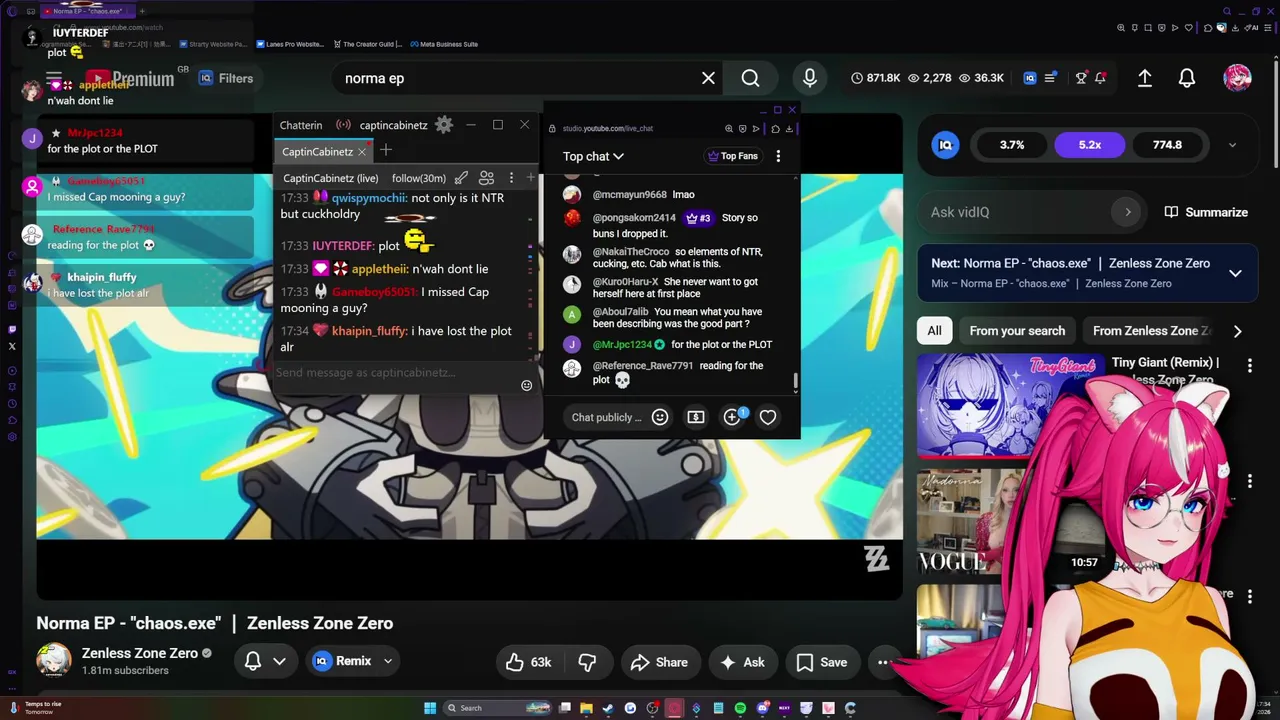The image size is (1280, 720).
Task: Click the plus icon with notification badge
Action: 733,417
